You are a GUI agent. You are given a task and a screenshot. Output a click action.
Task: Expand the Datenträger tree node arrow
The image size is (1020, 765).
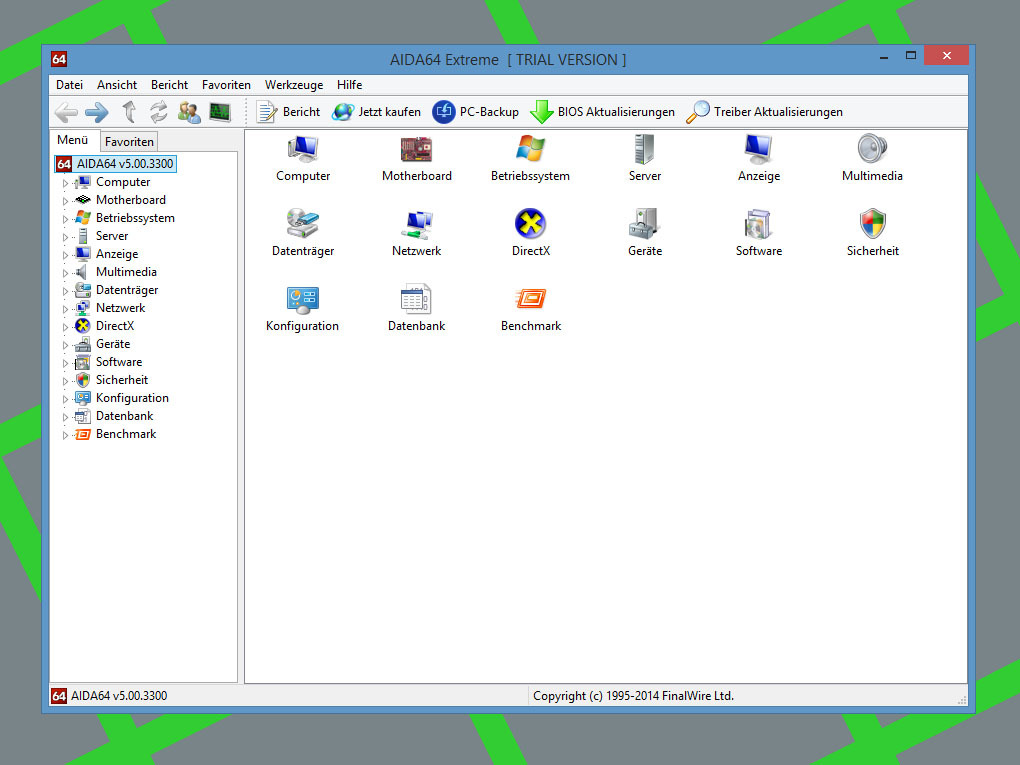tap(65, 291)
